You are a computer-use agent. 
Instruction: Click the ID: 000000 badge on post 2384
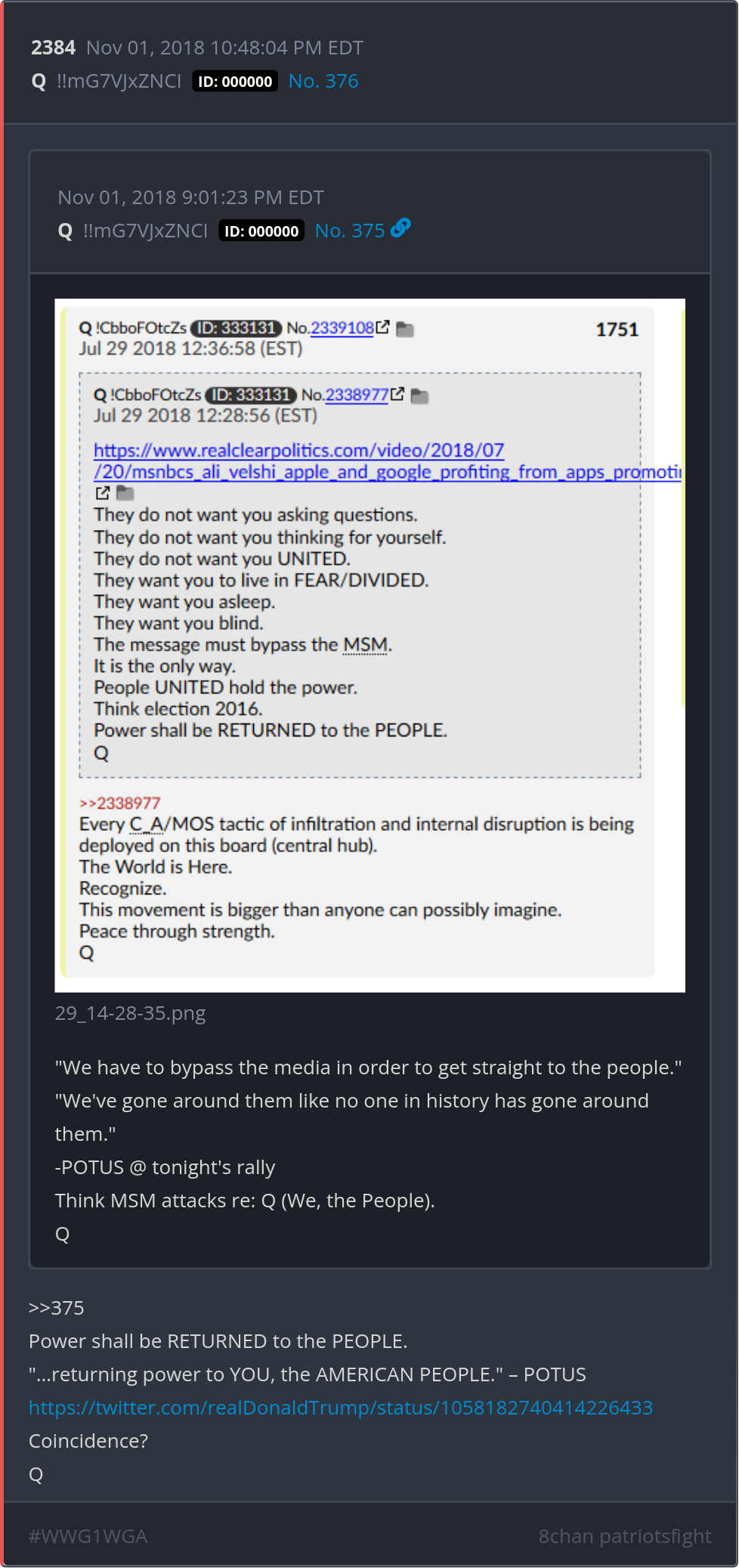coord(235,82)
